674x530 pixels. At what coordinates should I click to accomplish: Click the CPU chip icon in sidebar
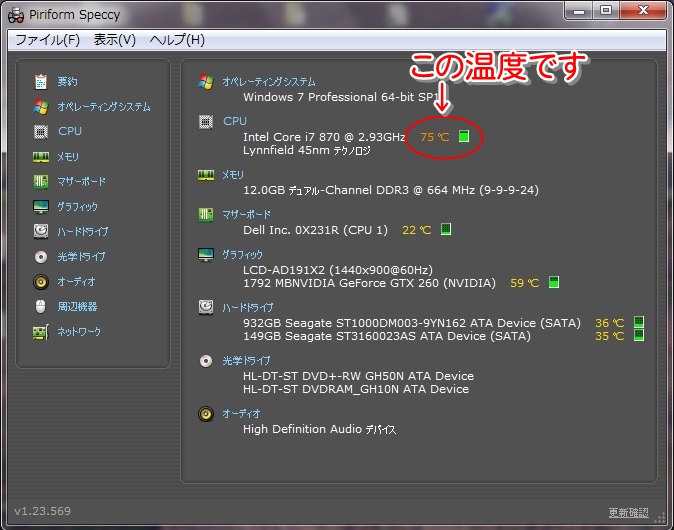(41, 132)
